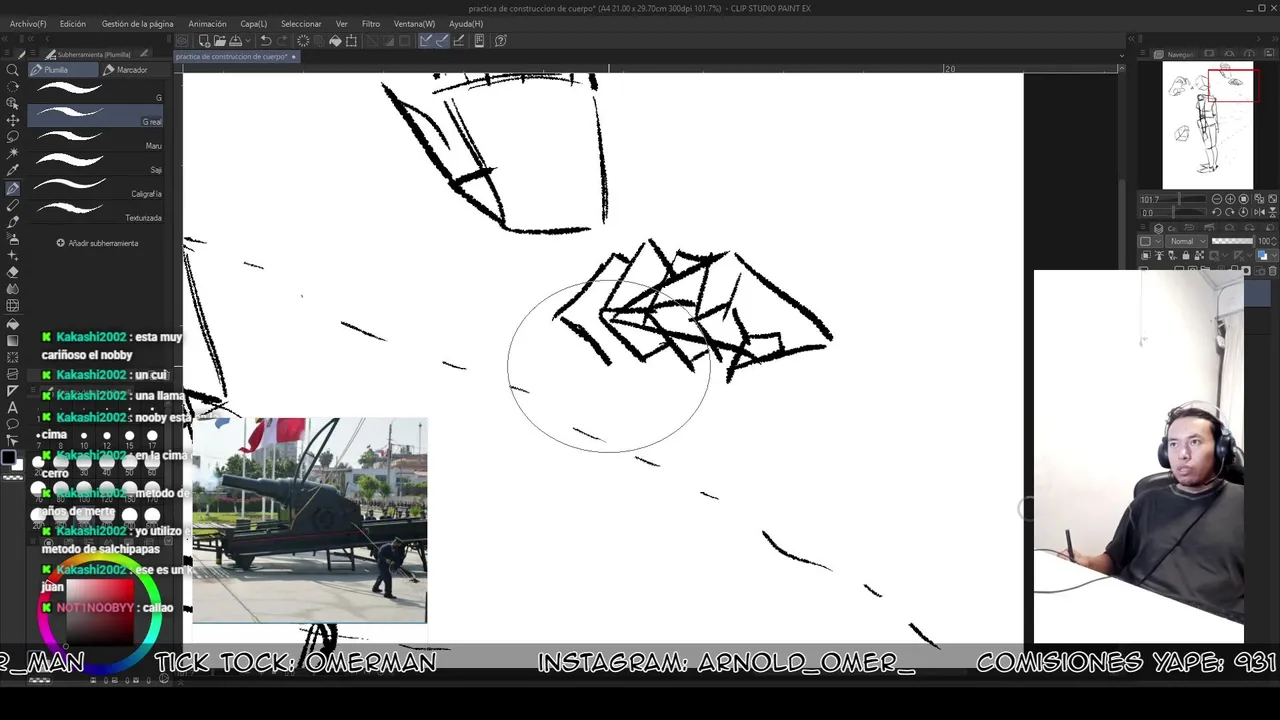Open the Gestión de la página menu

[137, 23]
